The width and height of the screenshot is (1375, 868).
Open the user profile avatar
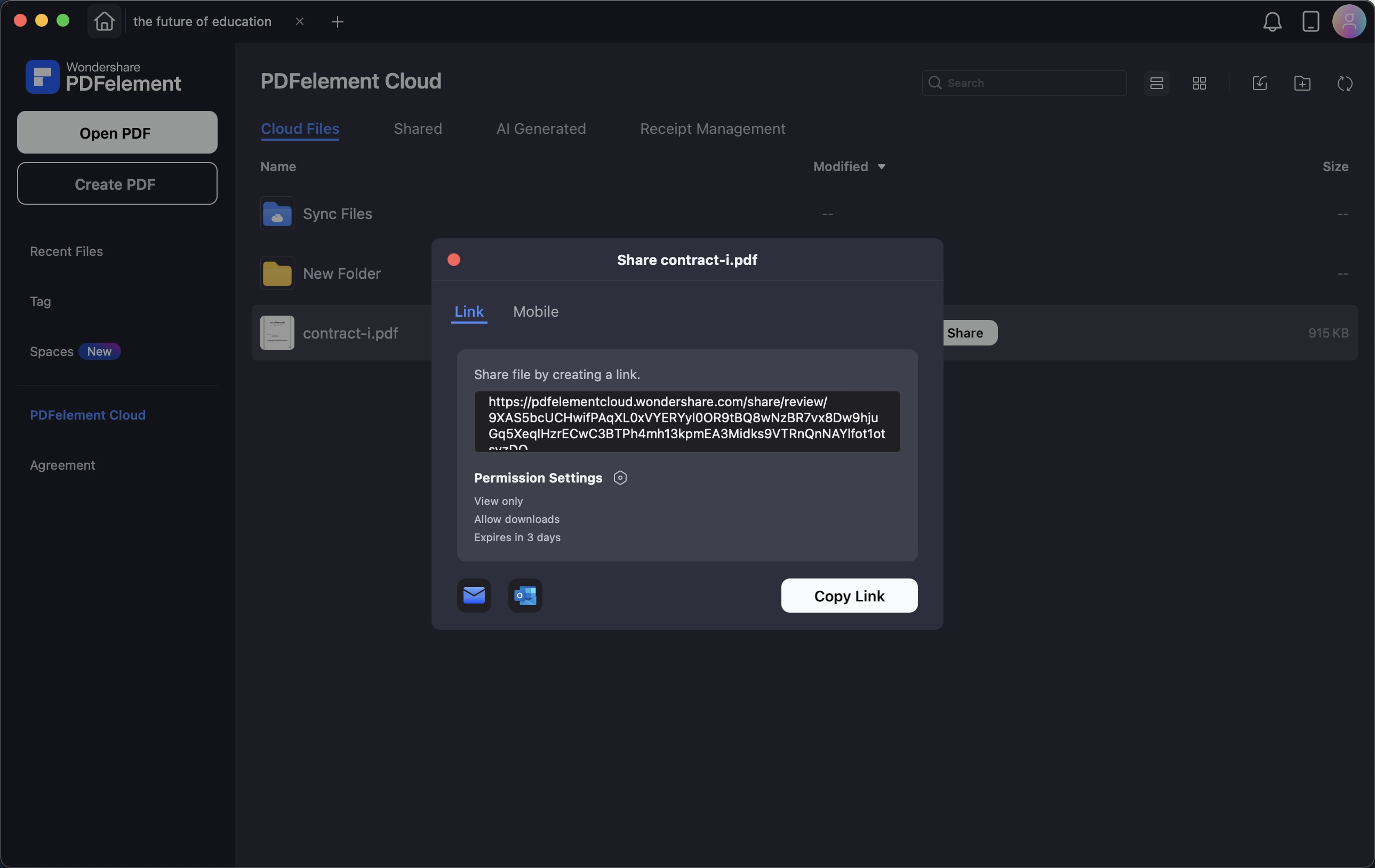(1349, 22)
